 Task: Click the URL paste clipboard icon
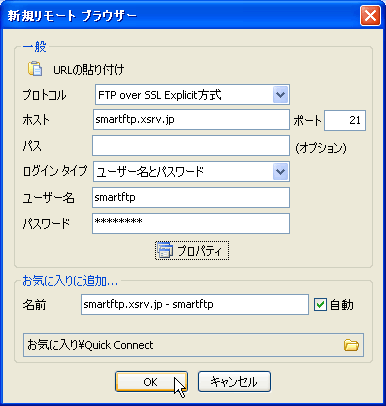pyautogui.click(x=35, y=69)
